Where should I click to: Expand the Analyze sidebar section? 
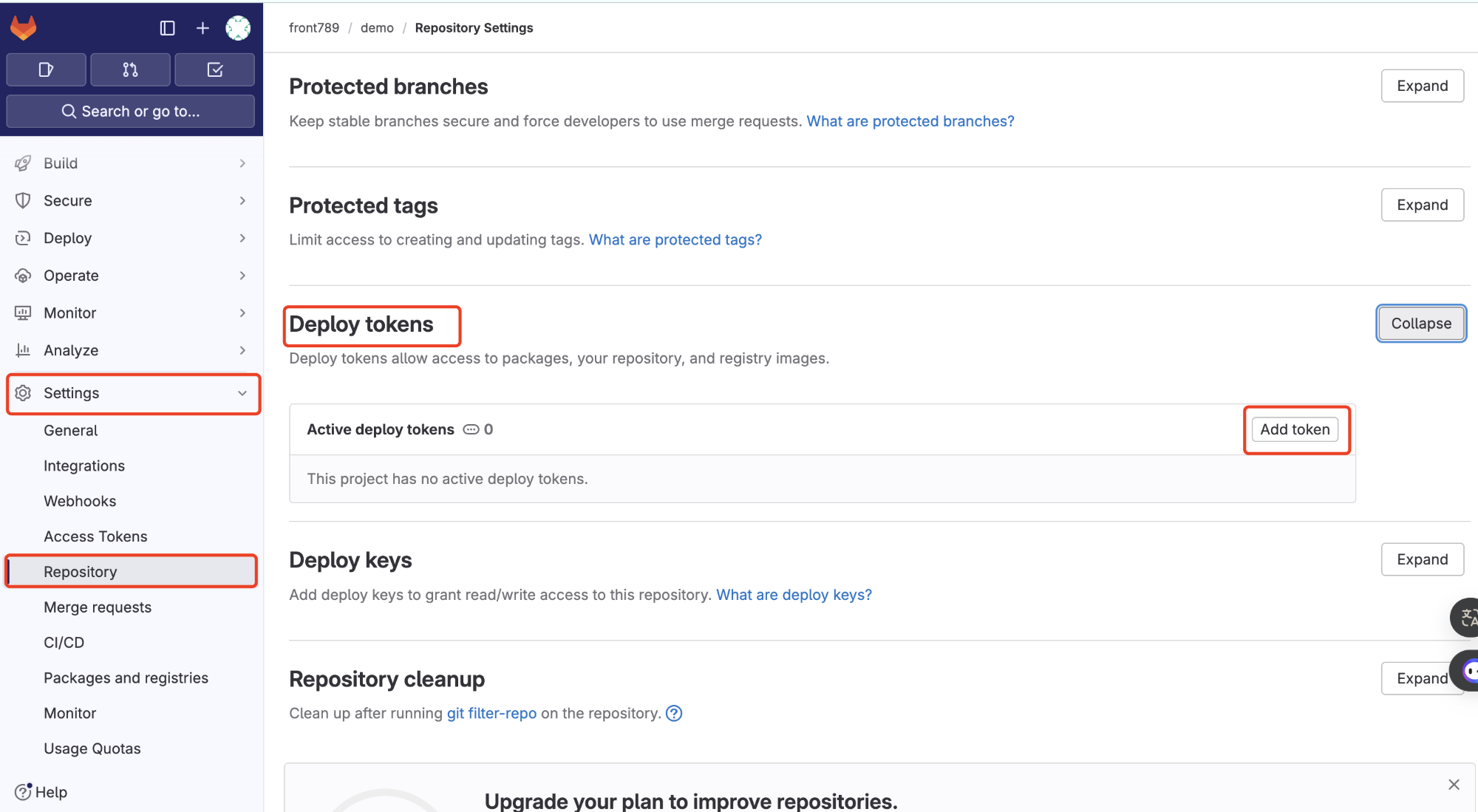coord(130,350)
